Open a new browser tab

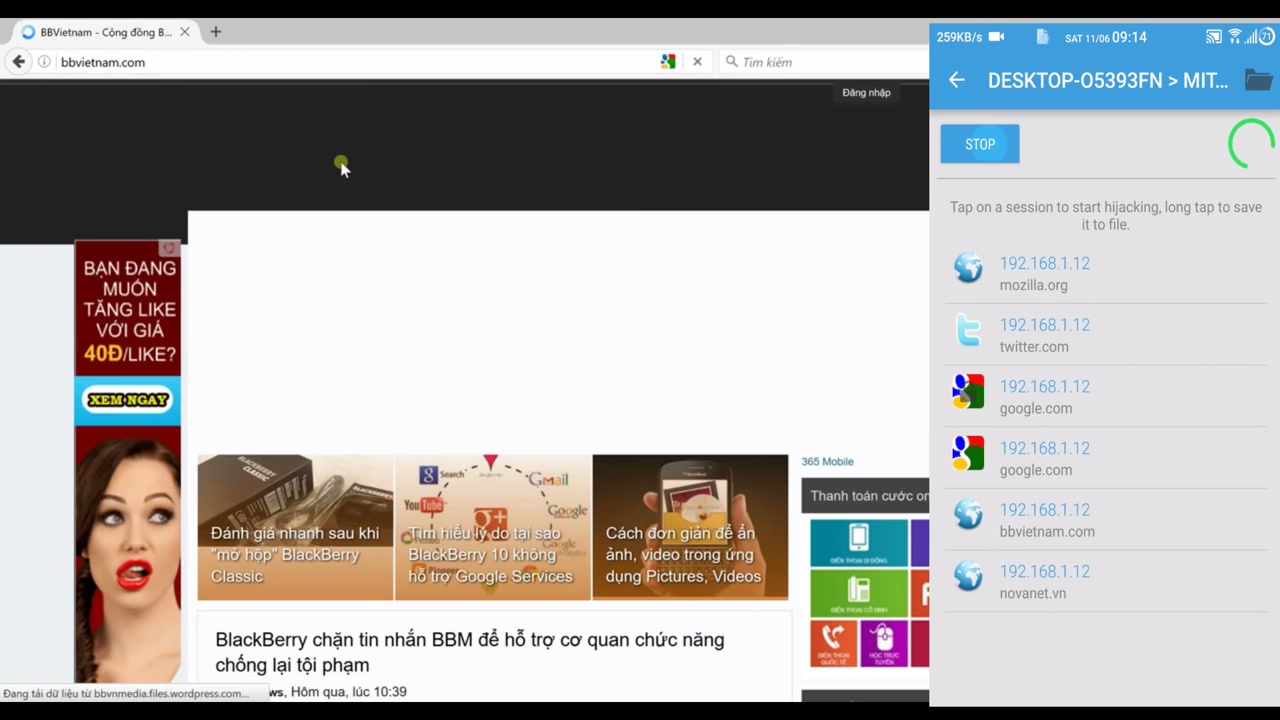pyautogui.click(x=215, y=32)
